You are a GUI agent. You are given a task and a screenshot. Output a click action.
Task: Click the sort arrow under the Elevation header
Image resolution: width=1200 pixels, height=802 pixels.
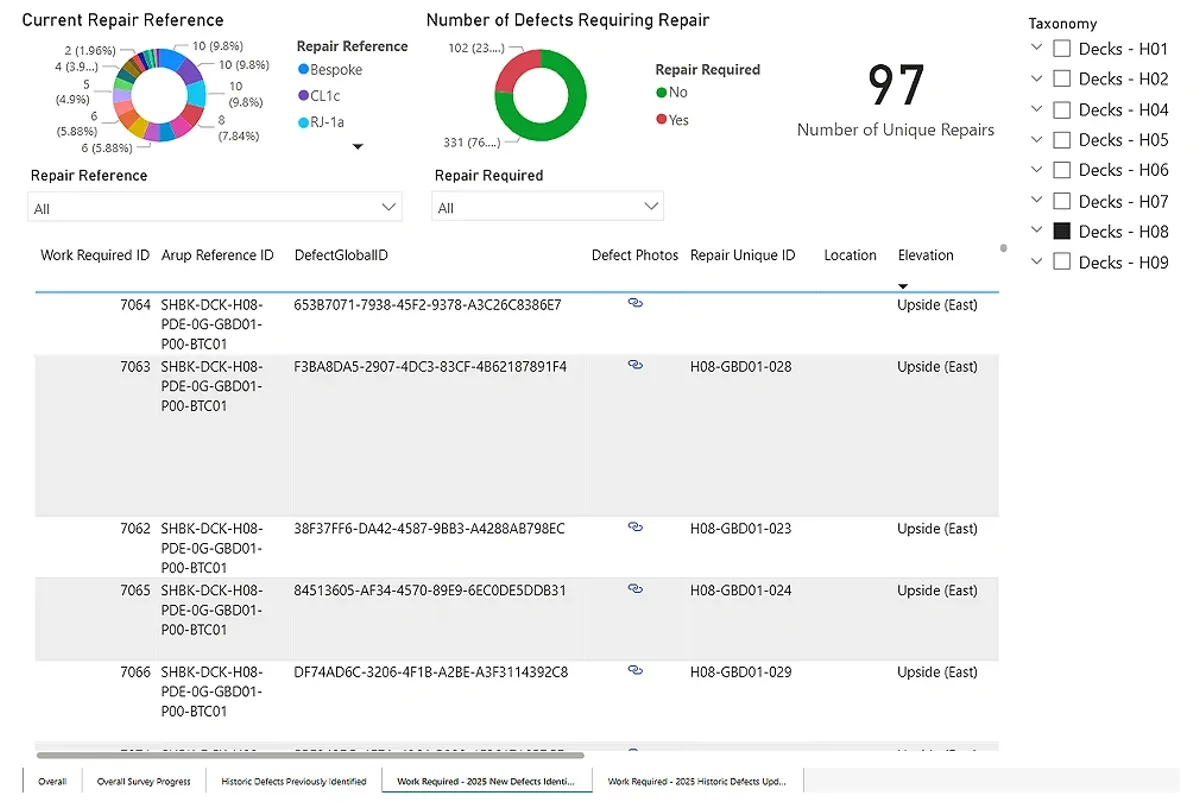(x=903, y=286)
